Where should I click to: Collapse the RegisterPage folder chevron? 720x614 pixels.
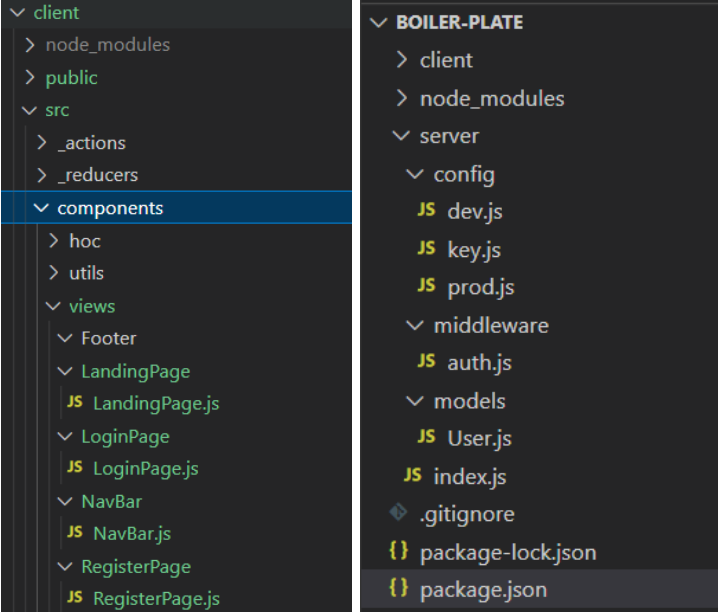point(65,567)
